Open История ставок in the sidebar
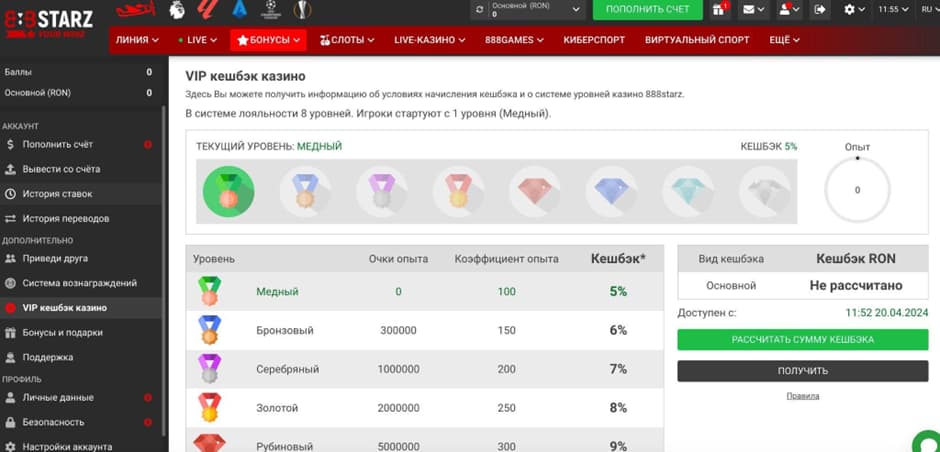Screen dimensions: 940x452 click(57, 194)
